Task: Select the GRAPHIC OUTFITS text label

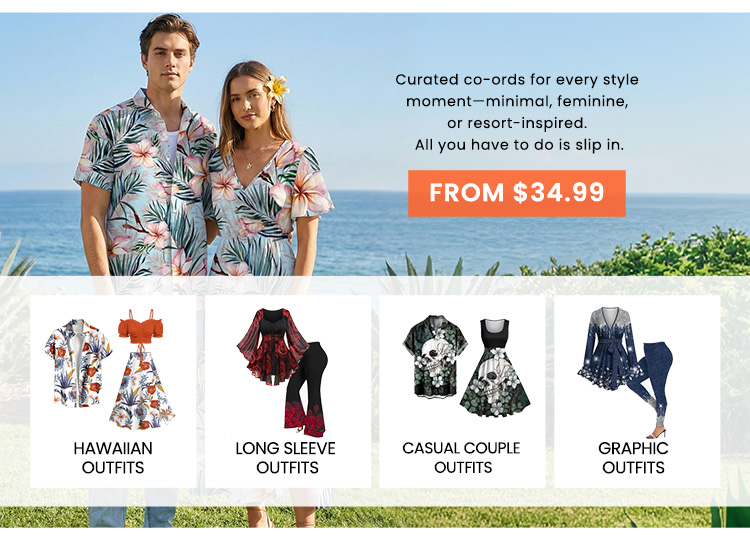Action: click(633, 458)
